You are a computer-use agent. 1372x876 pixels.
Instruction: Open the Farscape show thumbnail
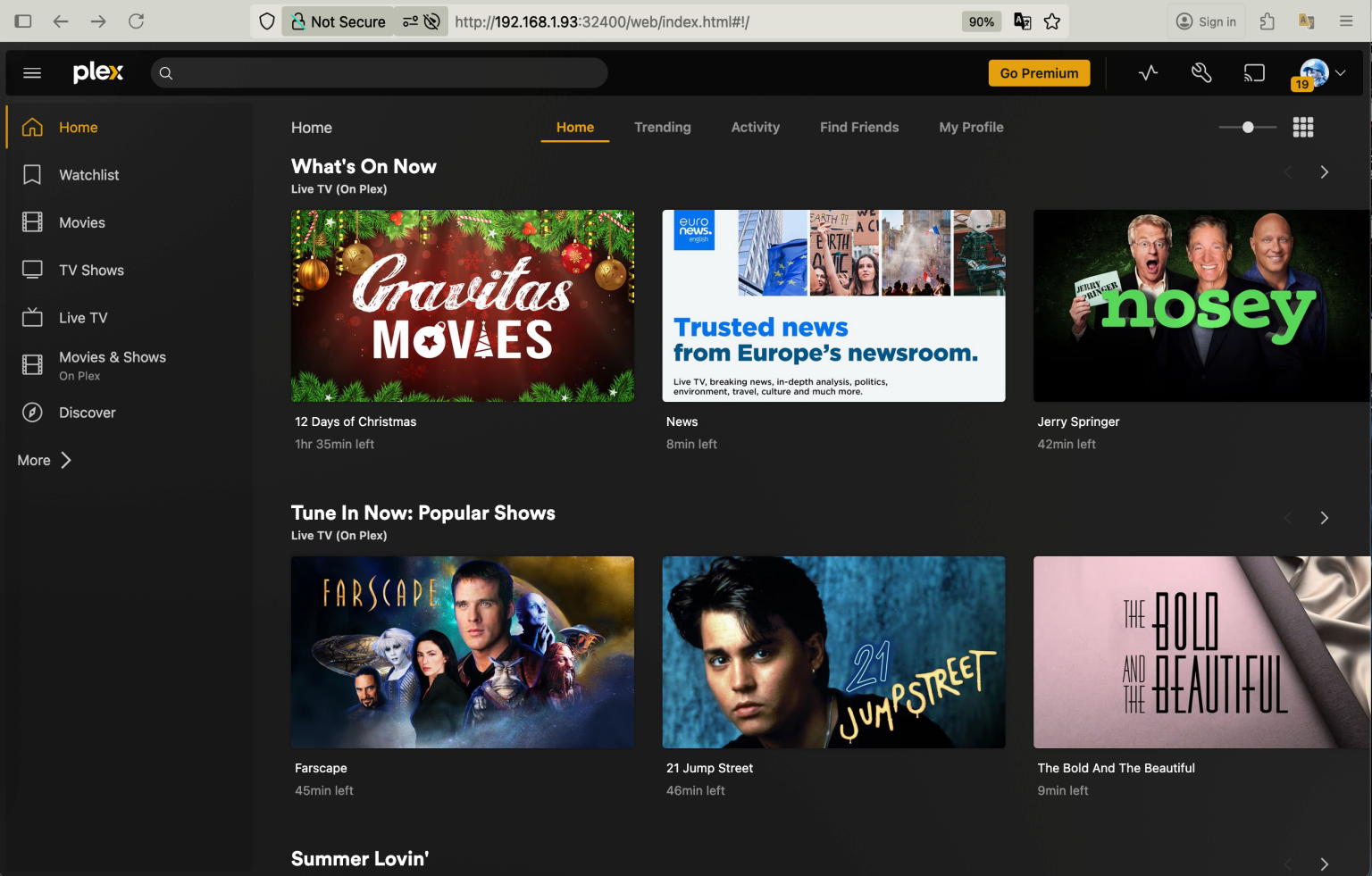[x=462, y=652]
